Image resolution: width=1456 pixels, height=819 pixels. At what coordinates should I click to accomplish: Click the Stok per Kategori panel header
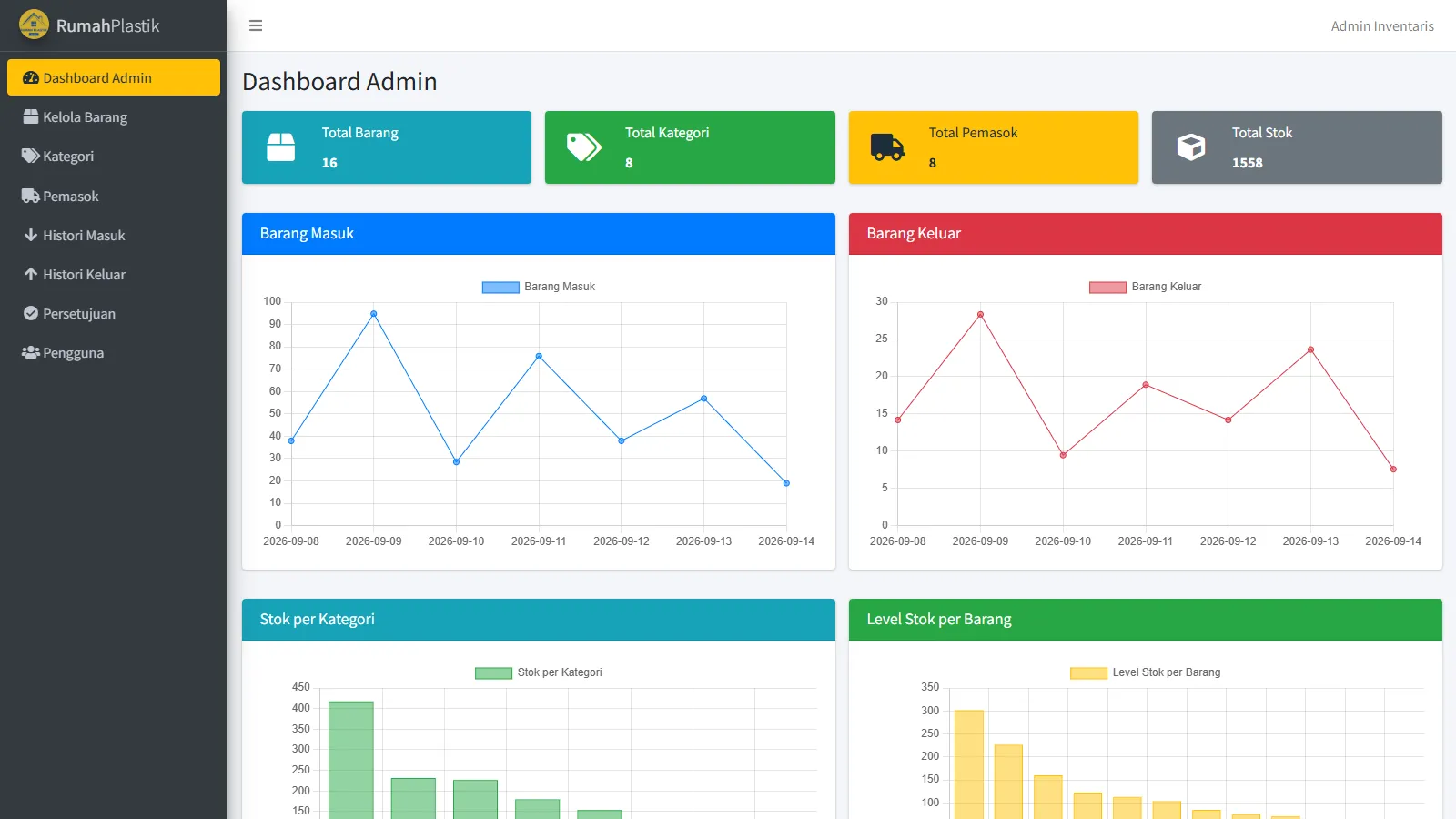[539, 620]
